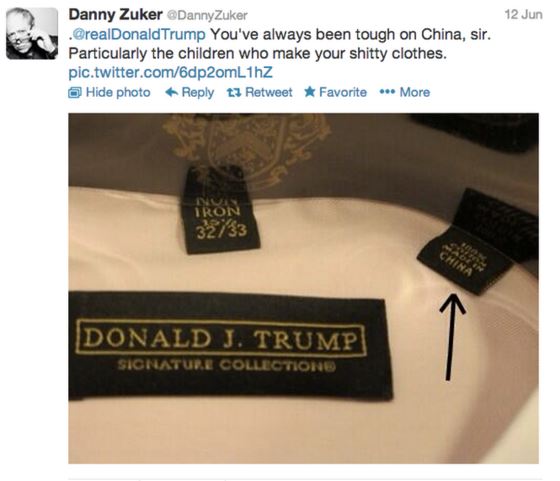Screen dimensions: 560x481
Task: Click the Favorite star icon
Action: click(310, 92)
